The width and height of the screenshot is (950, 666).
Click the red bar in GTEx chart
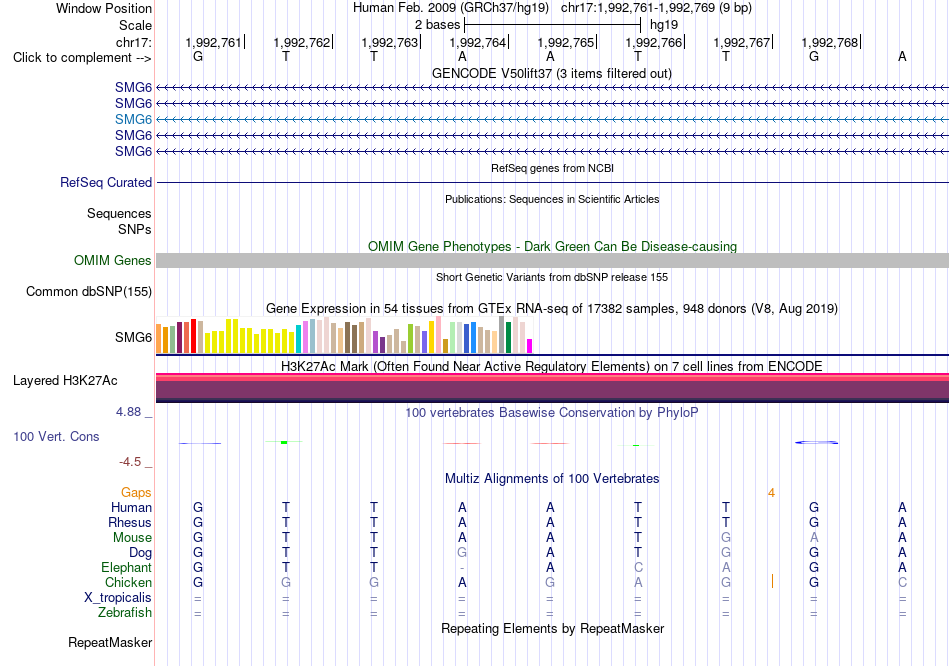pos(193,336)
